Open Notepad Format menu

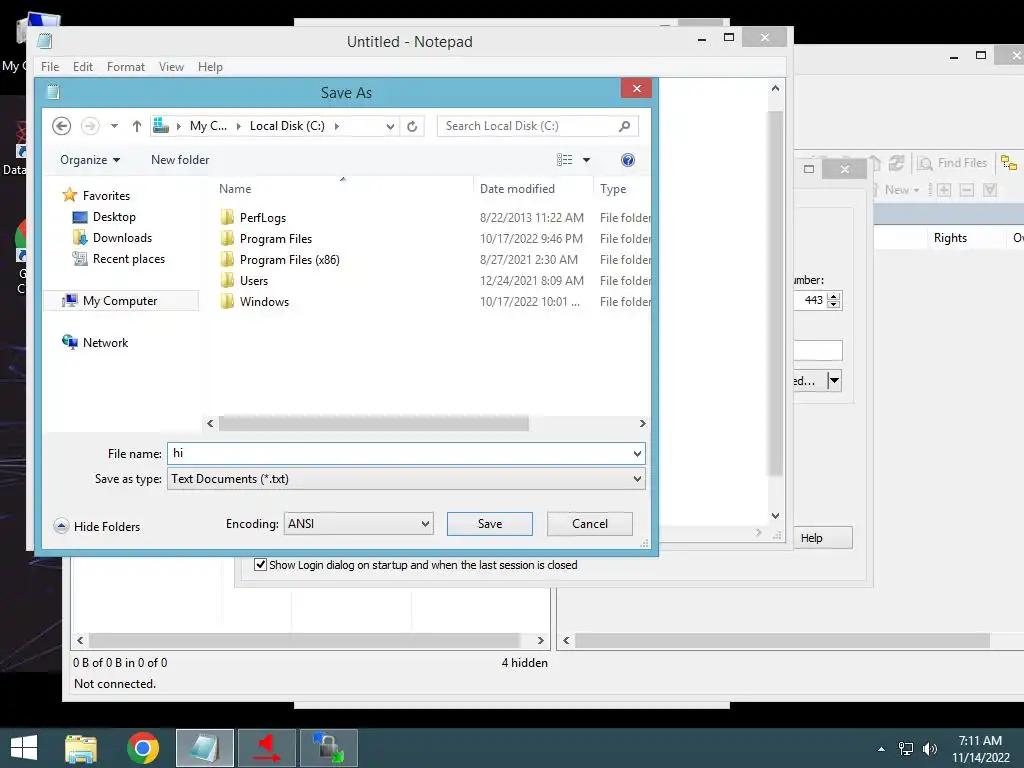point(125,67)
